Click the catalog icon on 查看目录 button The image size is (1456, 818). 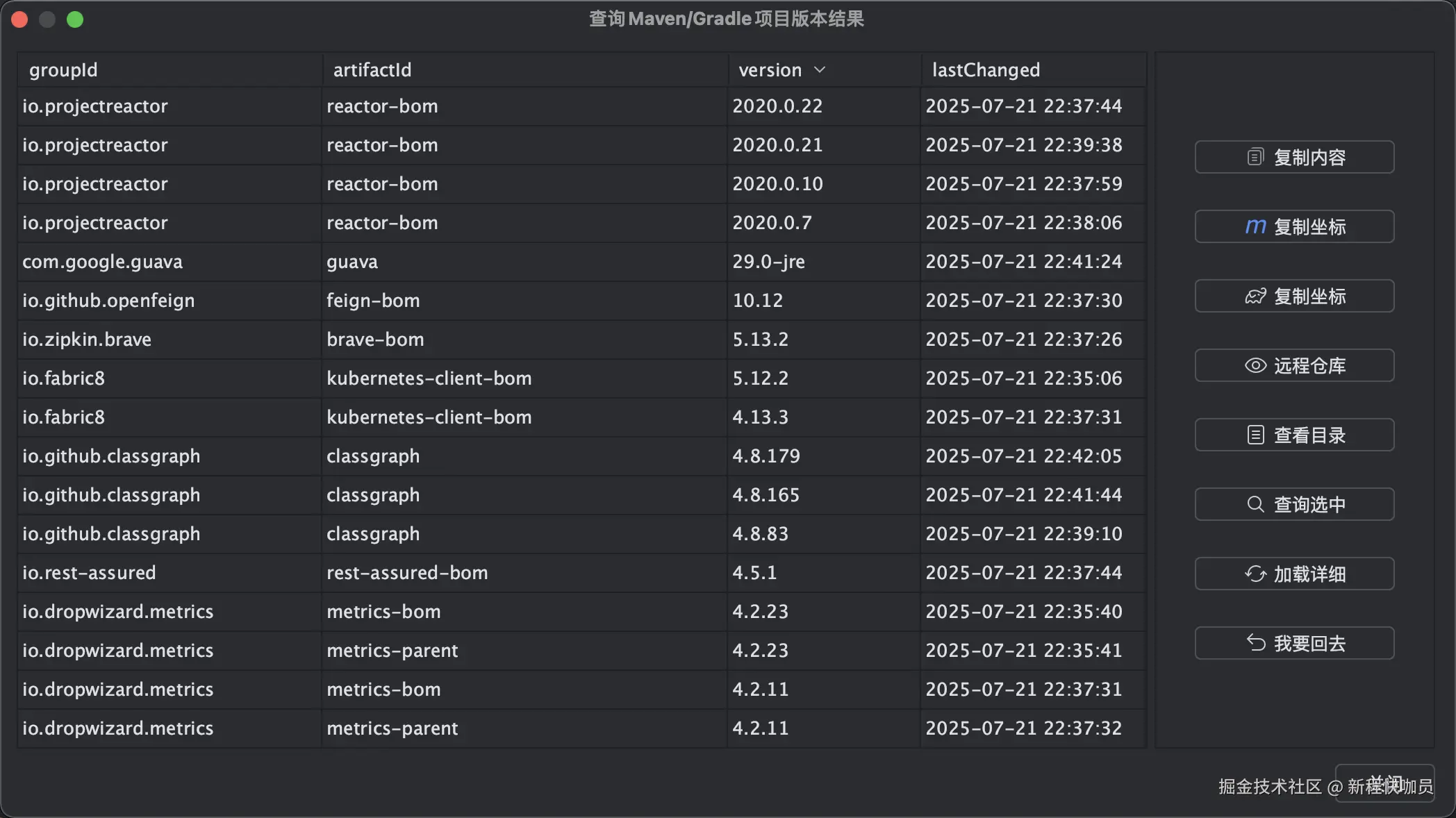[1255, 435]
